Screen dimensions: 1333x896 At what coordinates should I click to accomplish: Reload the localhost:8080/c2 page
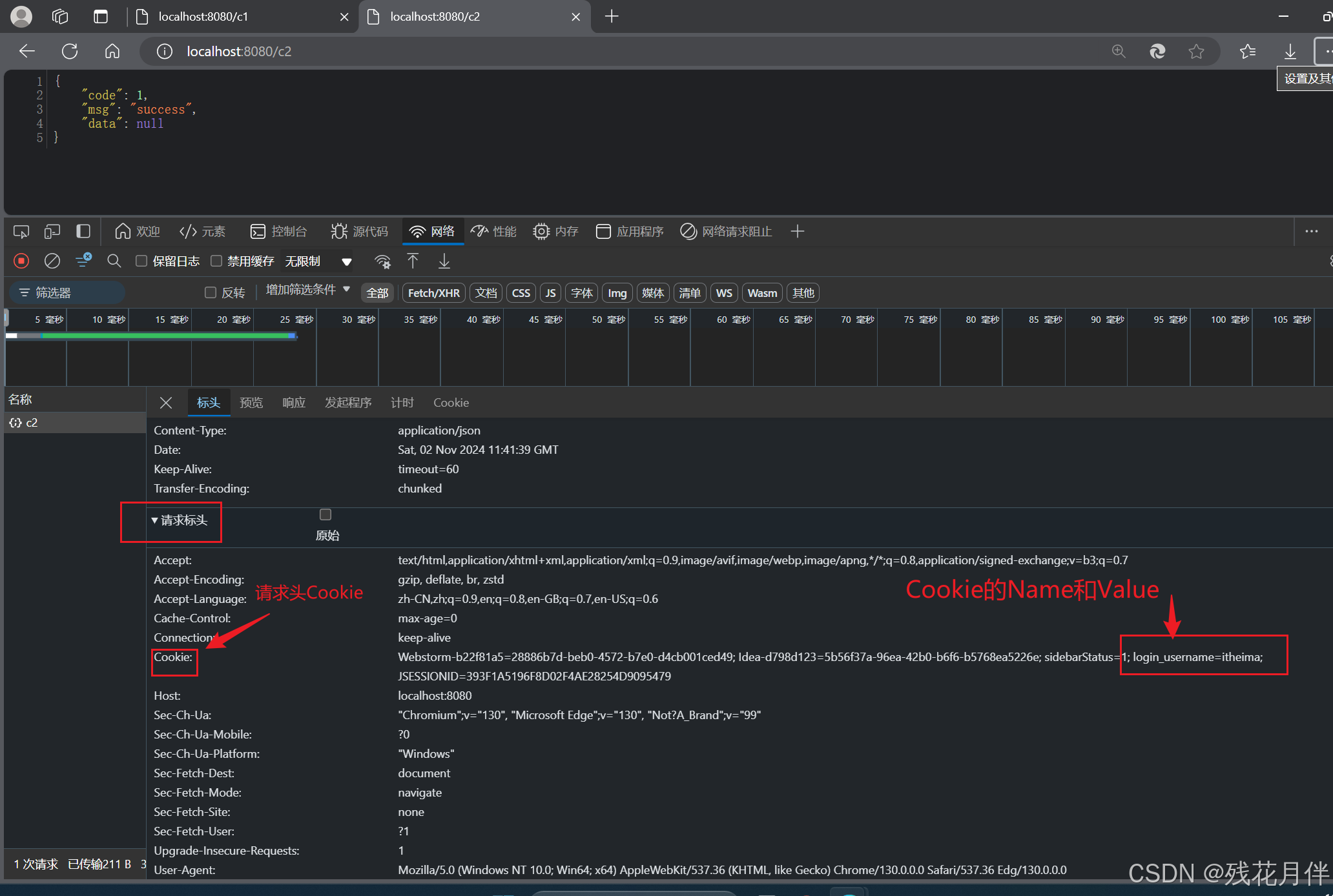pyautogui.click(x=70, y=51)
